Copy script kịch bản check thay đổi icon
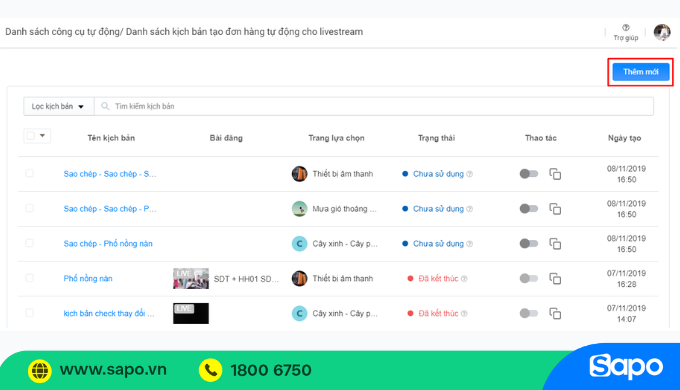The image size is (680, 390). [555, 313]
